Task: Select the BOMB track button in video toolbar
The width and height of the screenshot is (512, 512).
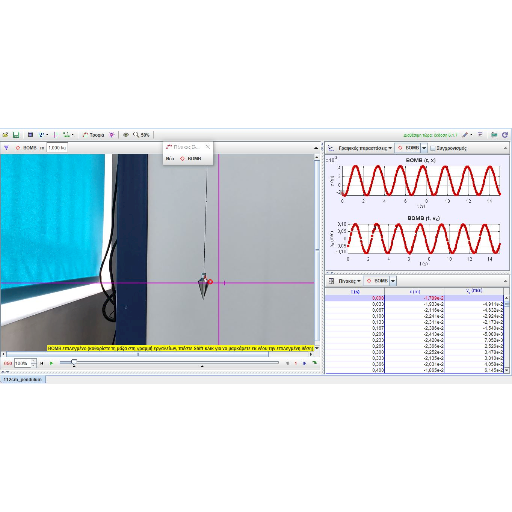Action: (27, 148)
